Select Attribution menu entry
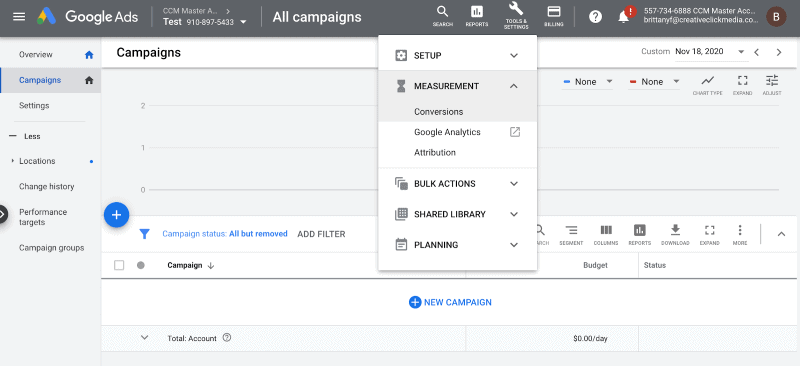Screen dimensions: 800x366 [435, 153]
